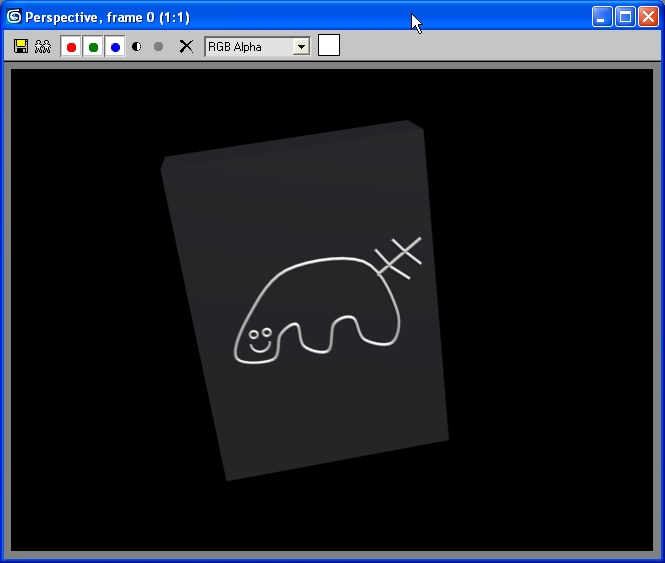665x563 pixels.
Task: Switch to monochrome display mode
Action: pyautogui.click(x=158, y=47)
